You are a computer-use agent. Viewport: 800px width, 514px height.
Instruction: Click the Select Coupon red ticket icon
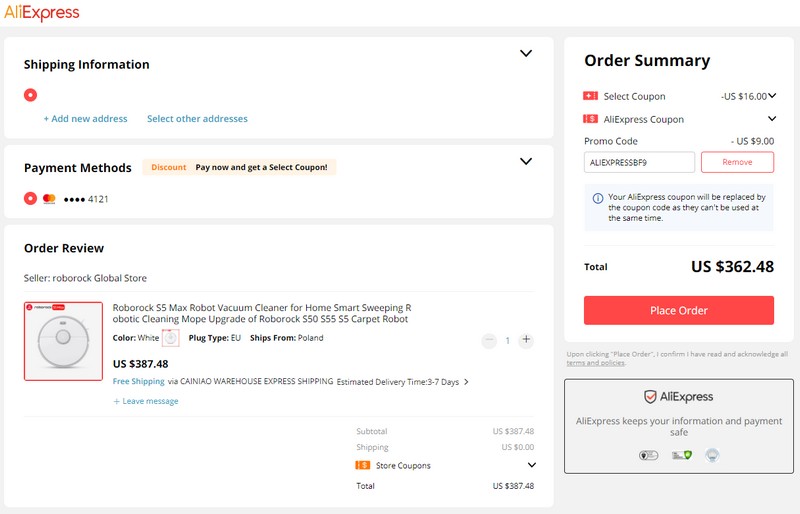pos(590,96)
